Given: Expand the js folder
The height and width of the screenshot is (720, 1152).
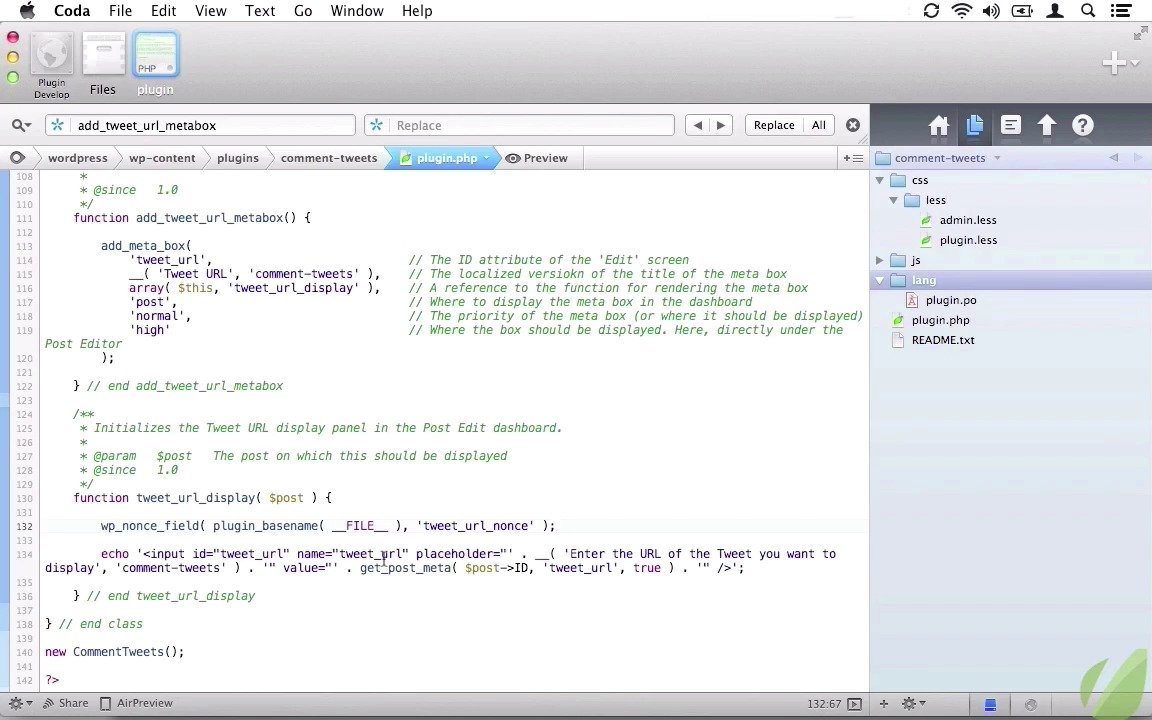Looking at the screenshot, I should point(879,260).
